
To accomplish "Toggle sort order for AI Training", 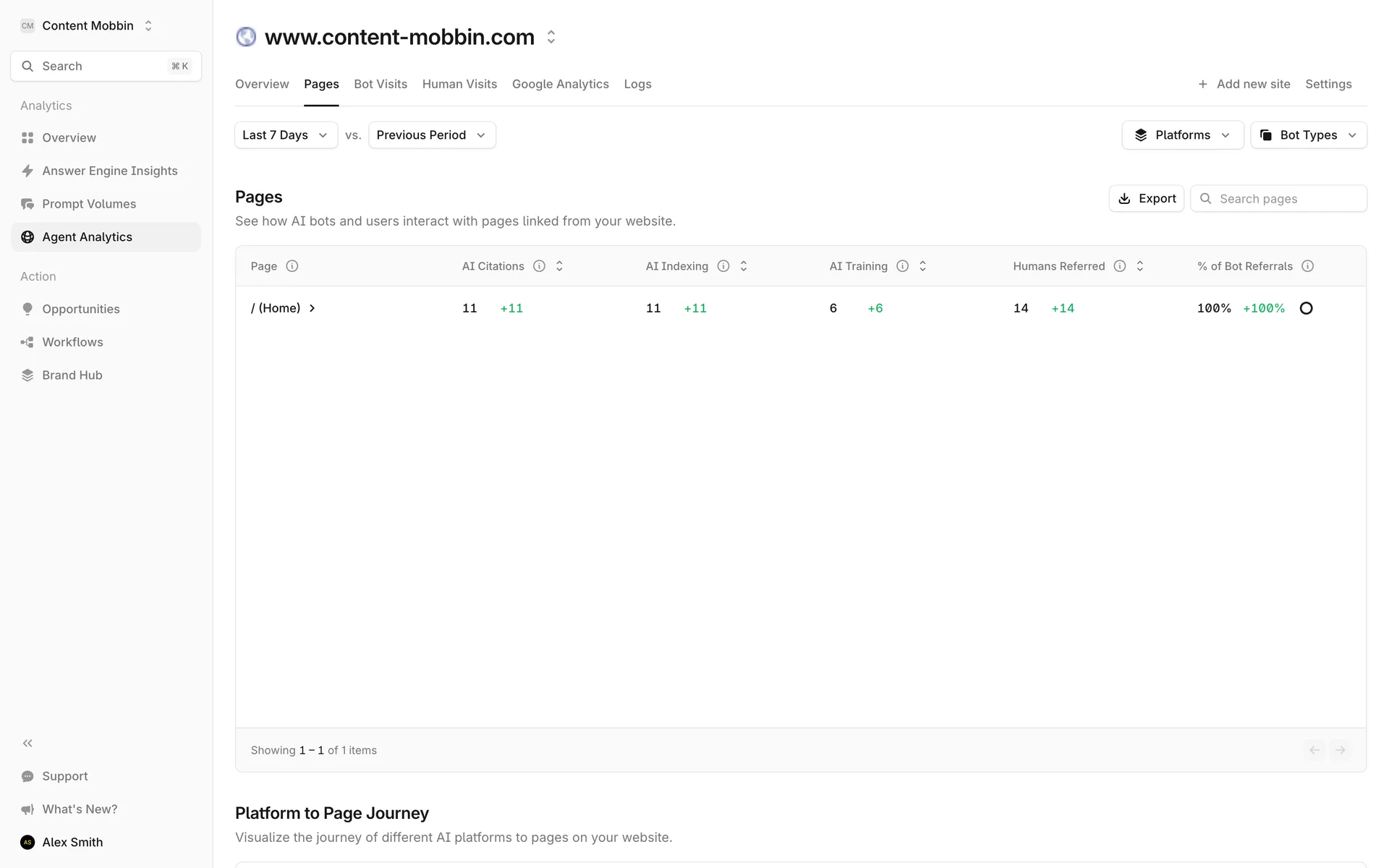I will 922,266.
